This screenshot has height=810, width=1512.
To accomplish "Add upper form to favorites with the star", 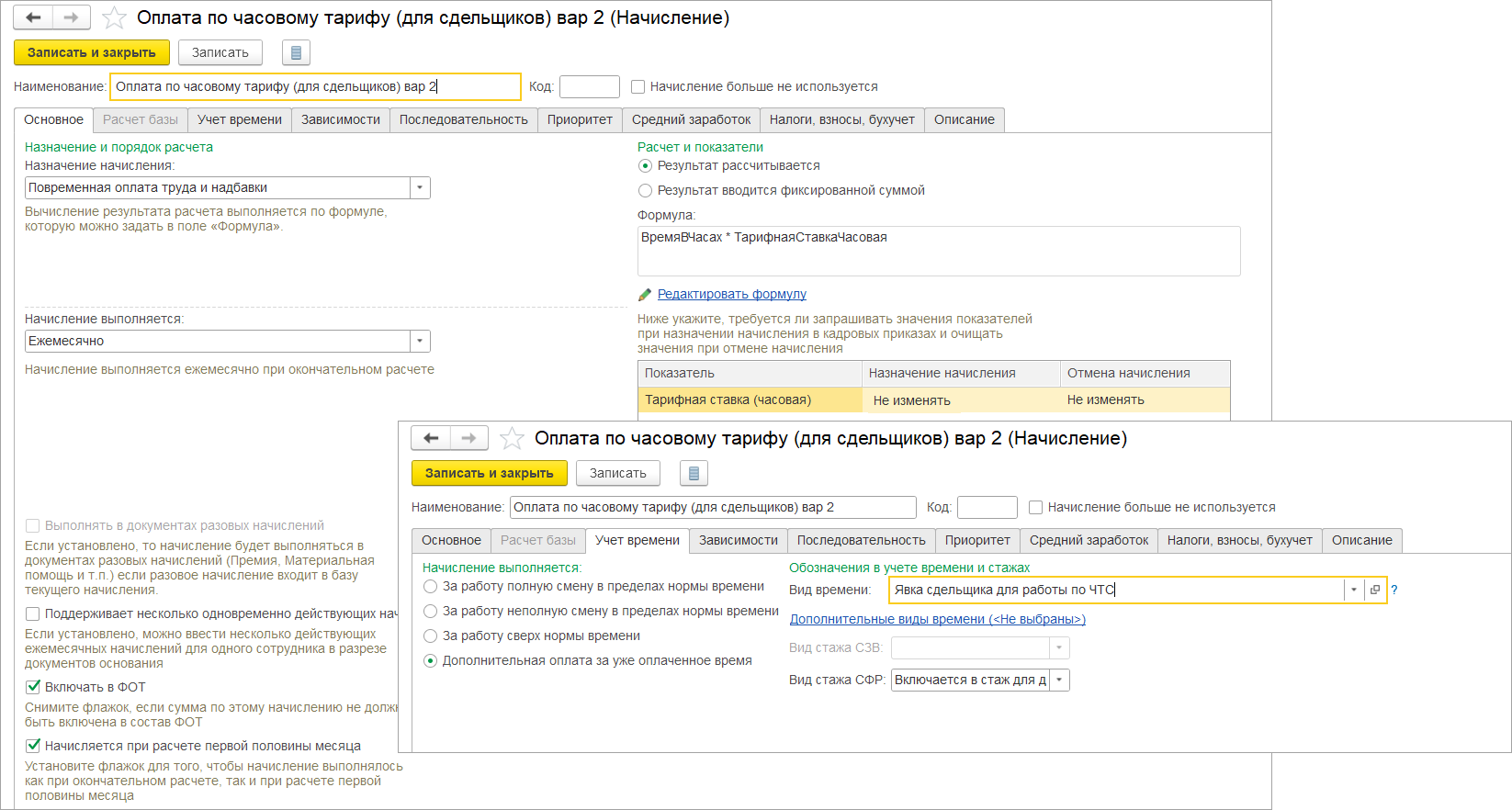I will [114, 17].
